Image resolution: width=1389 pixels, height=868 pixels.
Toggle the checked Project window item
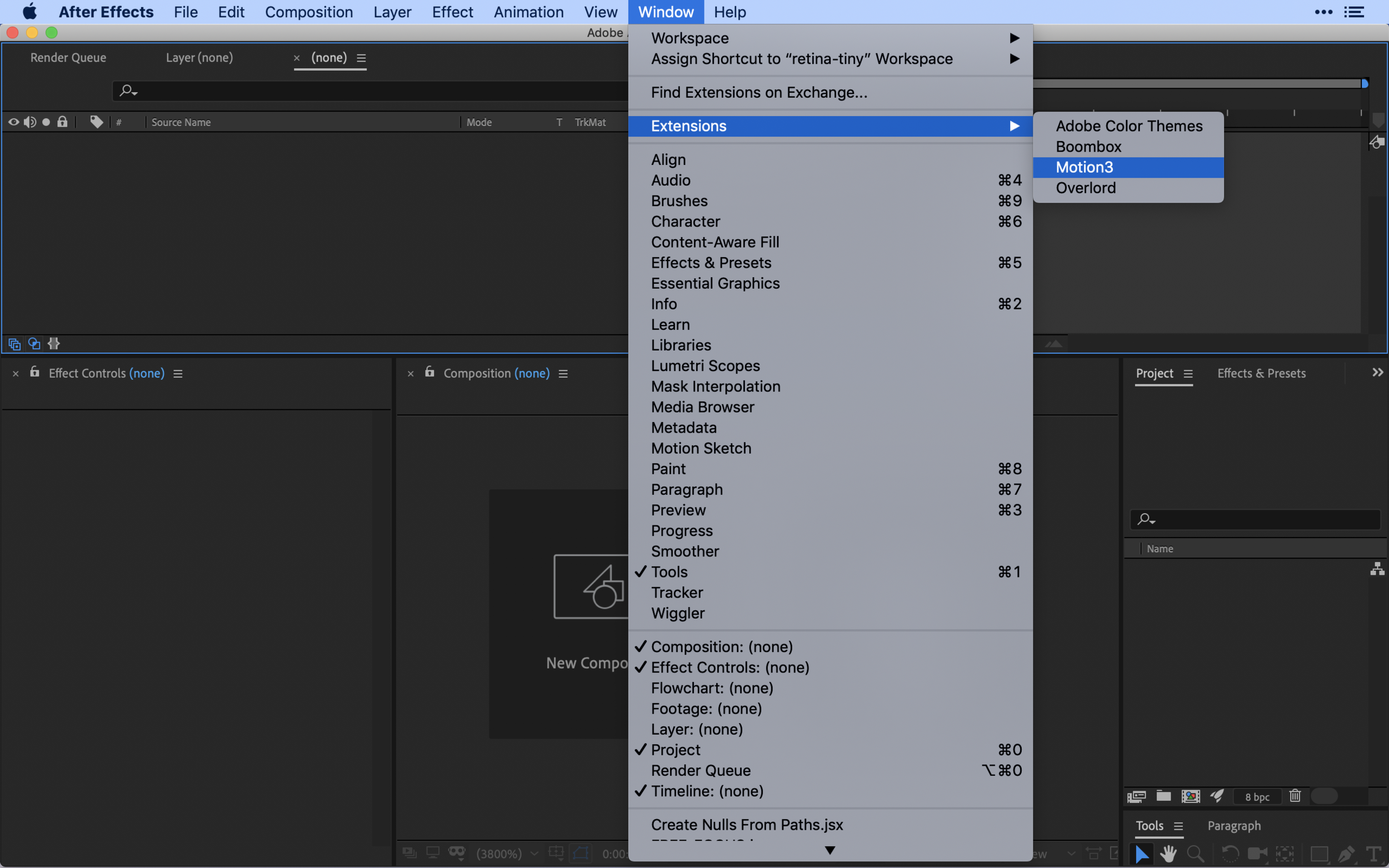coord(830,750)
